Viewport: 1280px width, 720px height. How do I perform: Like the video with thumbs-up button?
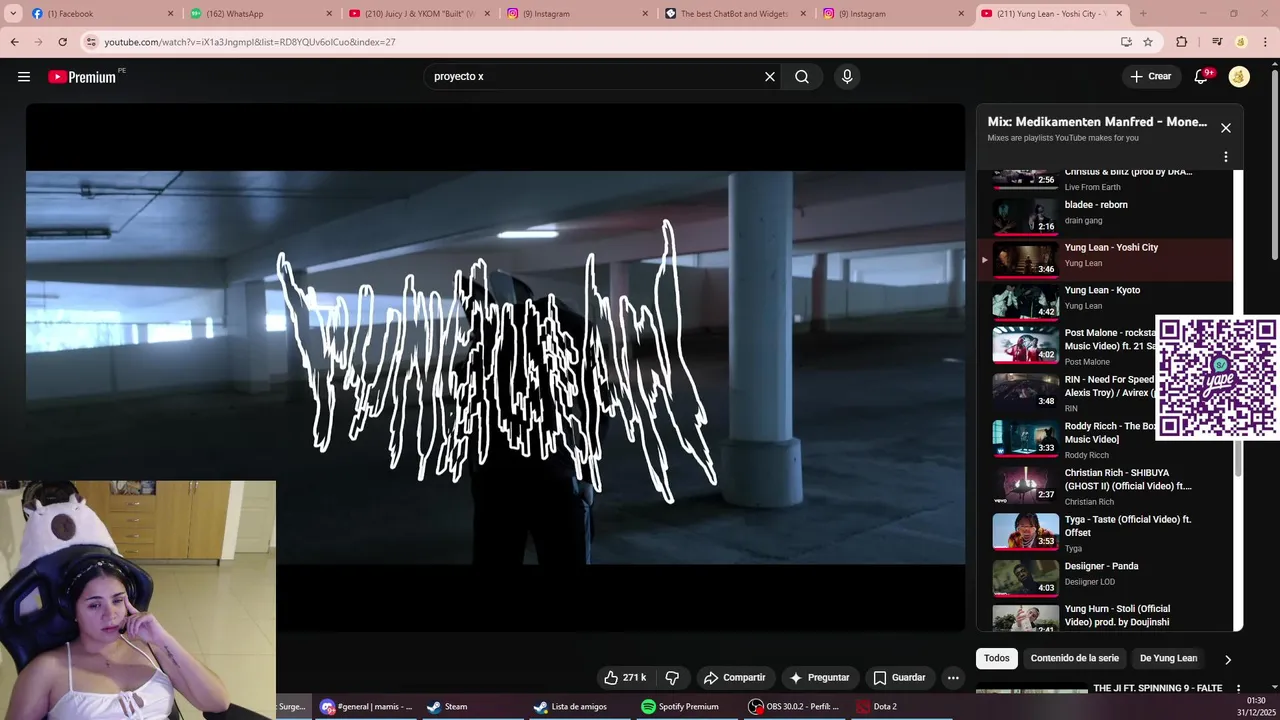point(626,678)
